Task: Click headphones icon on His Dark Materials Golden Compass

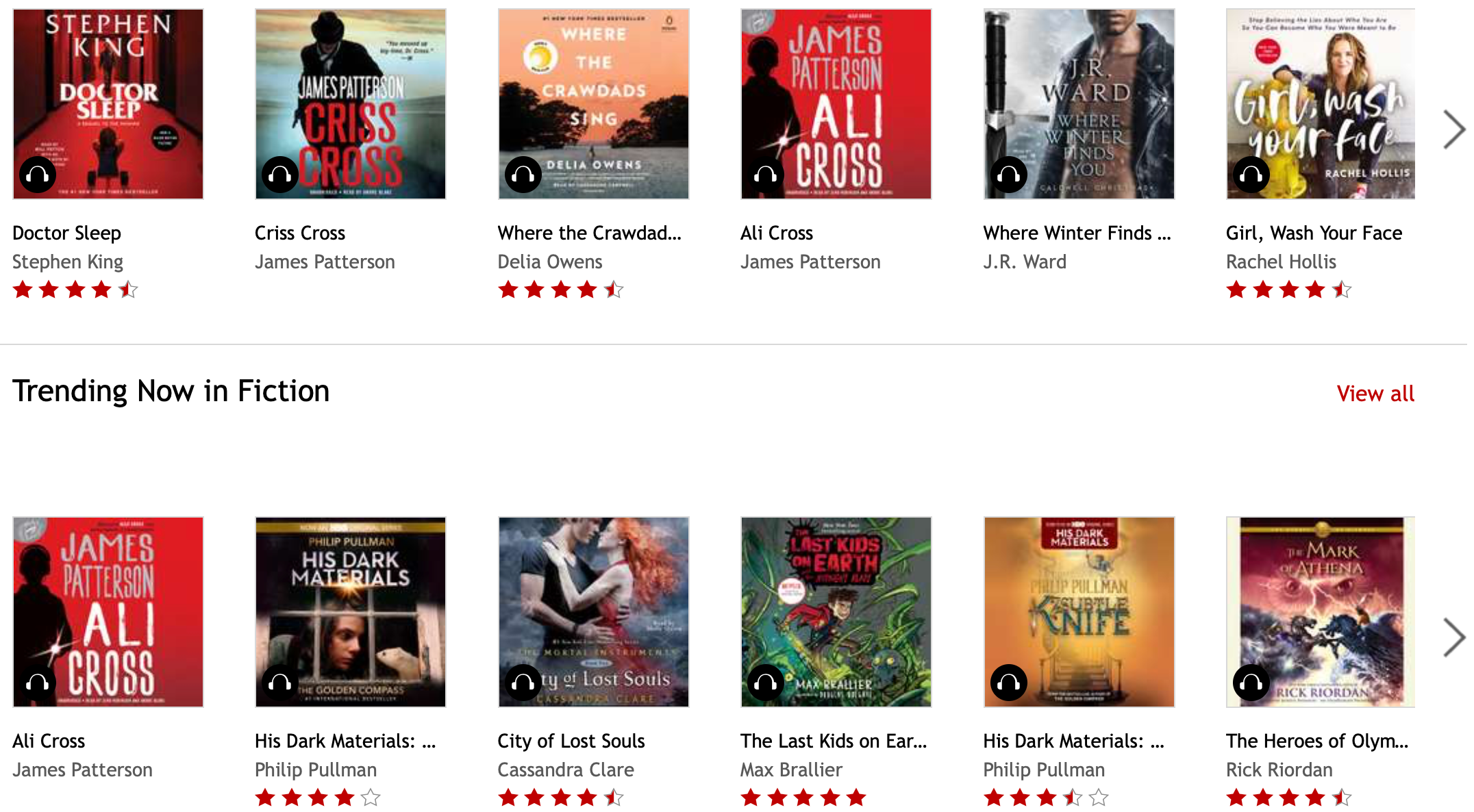Action: click(280, 683)
